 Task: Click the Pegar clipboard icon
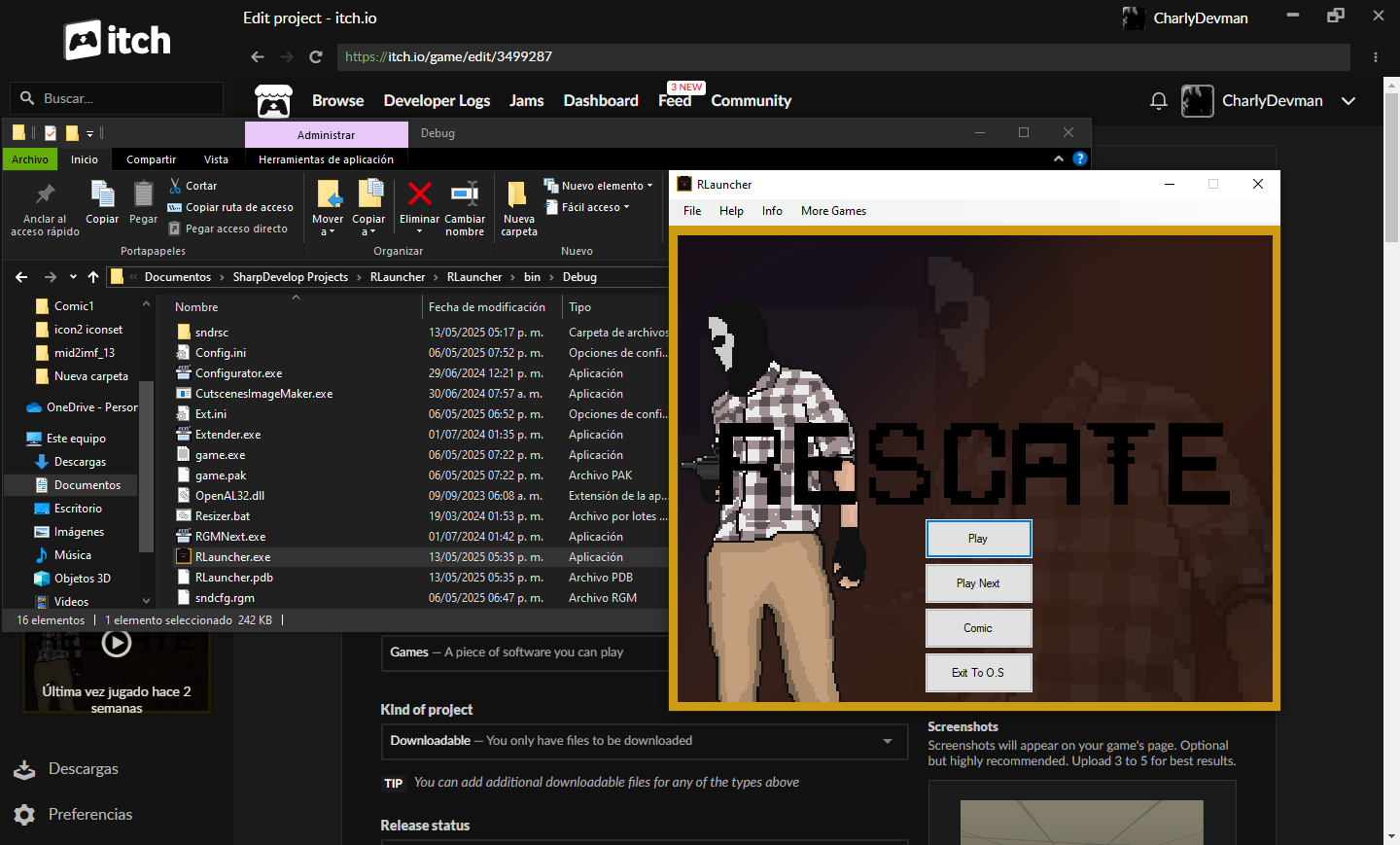click(x=143, y=194)
